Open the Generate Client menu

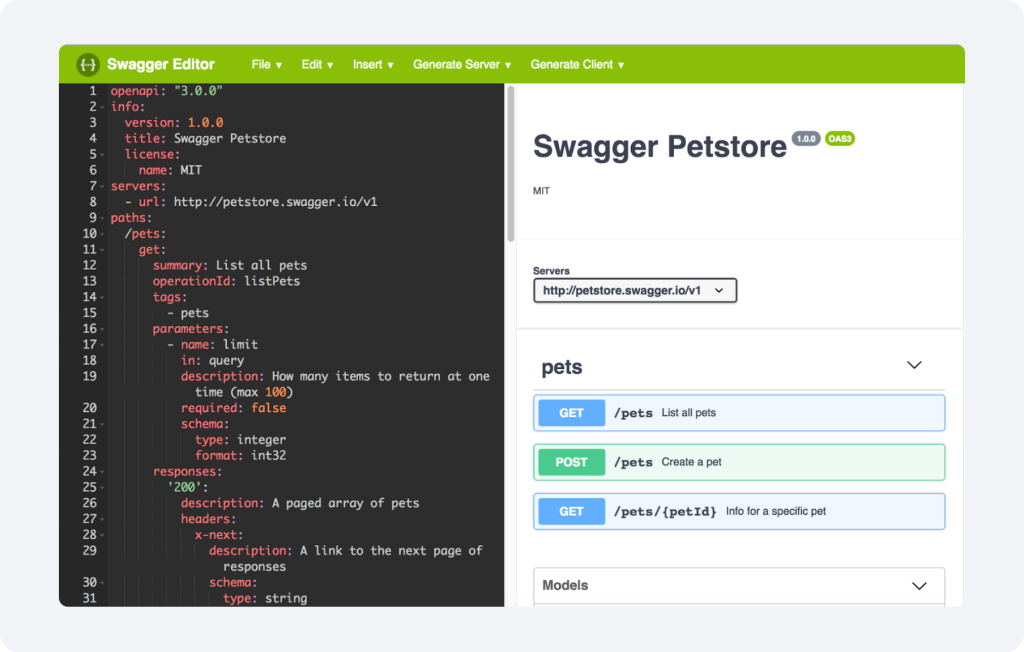[x=577, y=65]
